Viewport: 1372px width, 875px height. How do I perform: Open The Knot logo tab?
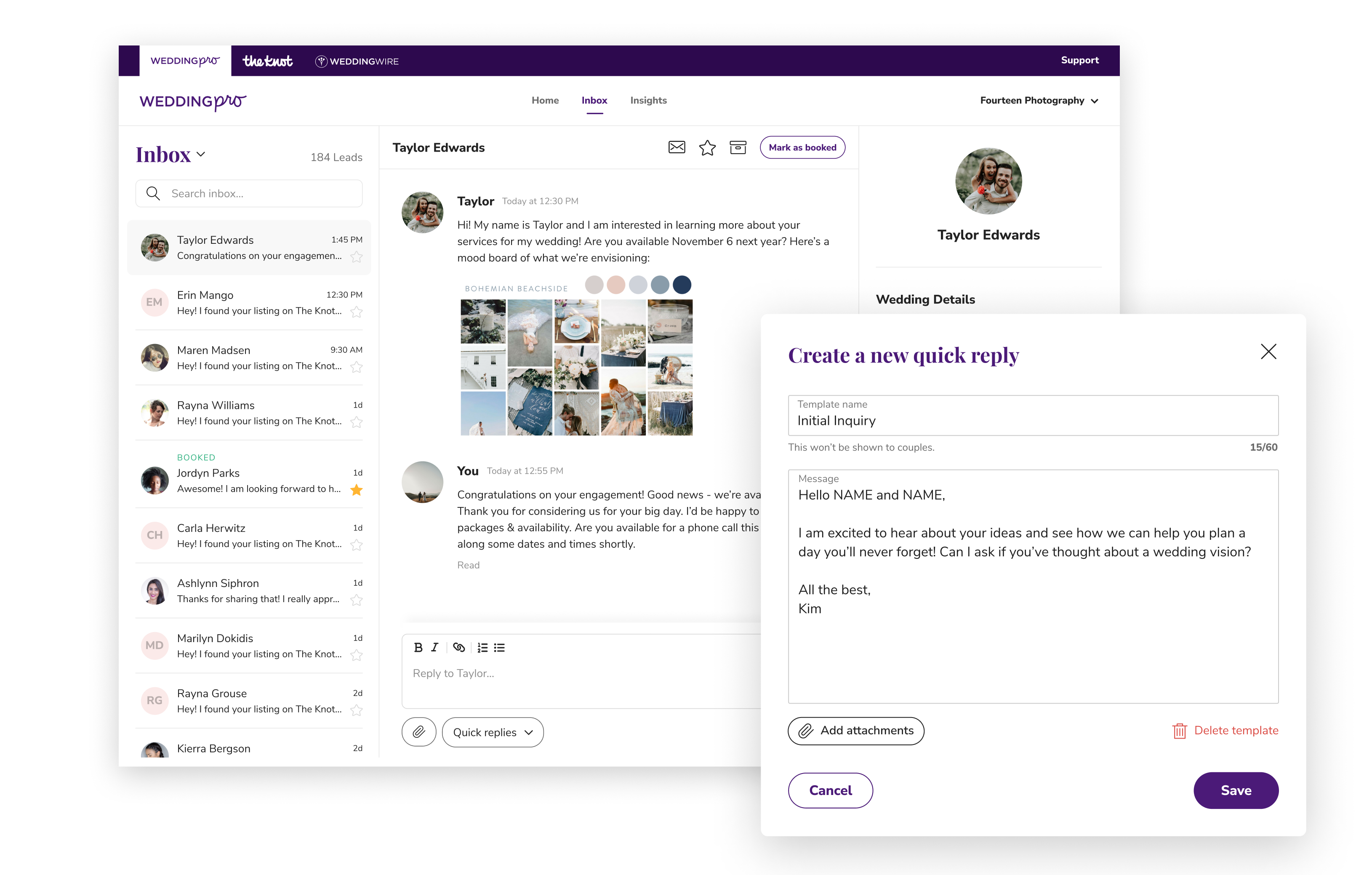267,61
